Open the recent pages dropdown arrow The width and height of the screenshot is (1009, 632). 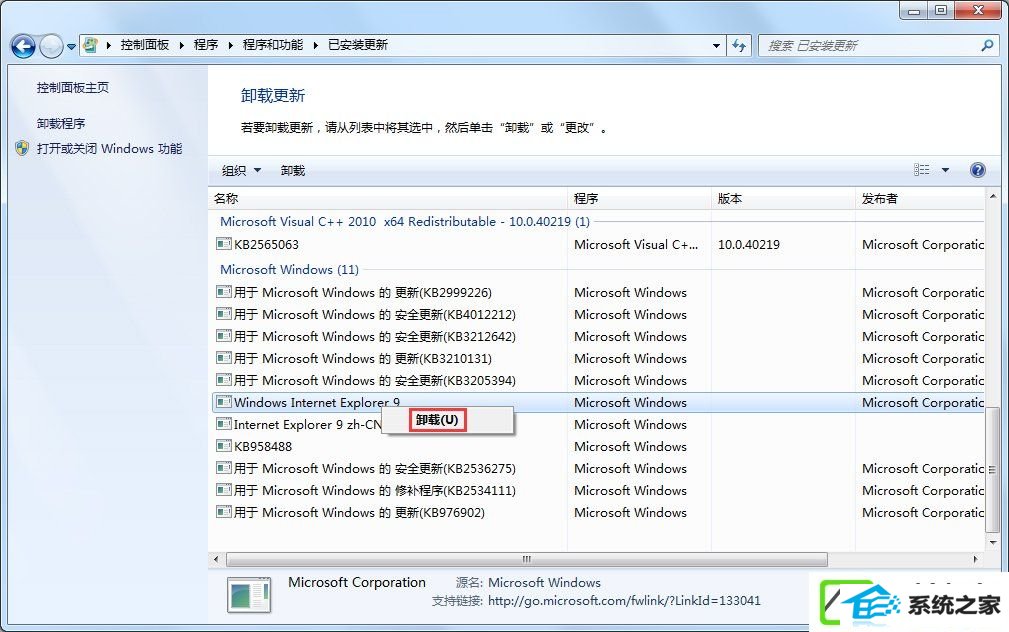(71, 46)
